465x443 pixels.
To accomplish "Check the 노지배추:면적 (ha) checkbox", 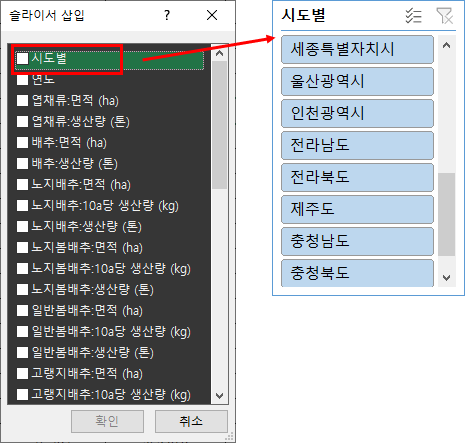I will [x=22, y=185].
